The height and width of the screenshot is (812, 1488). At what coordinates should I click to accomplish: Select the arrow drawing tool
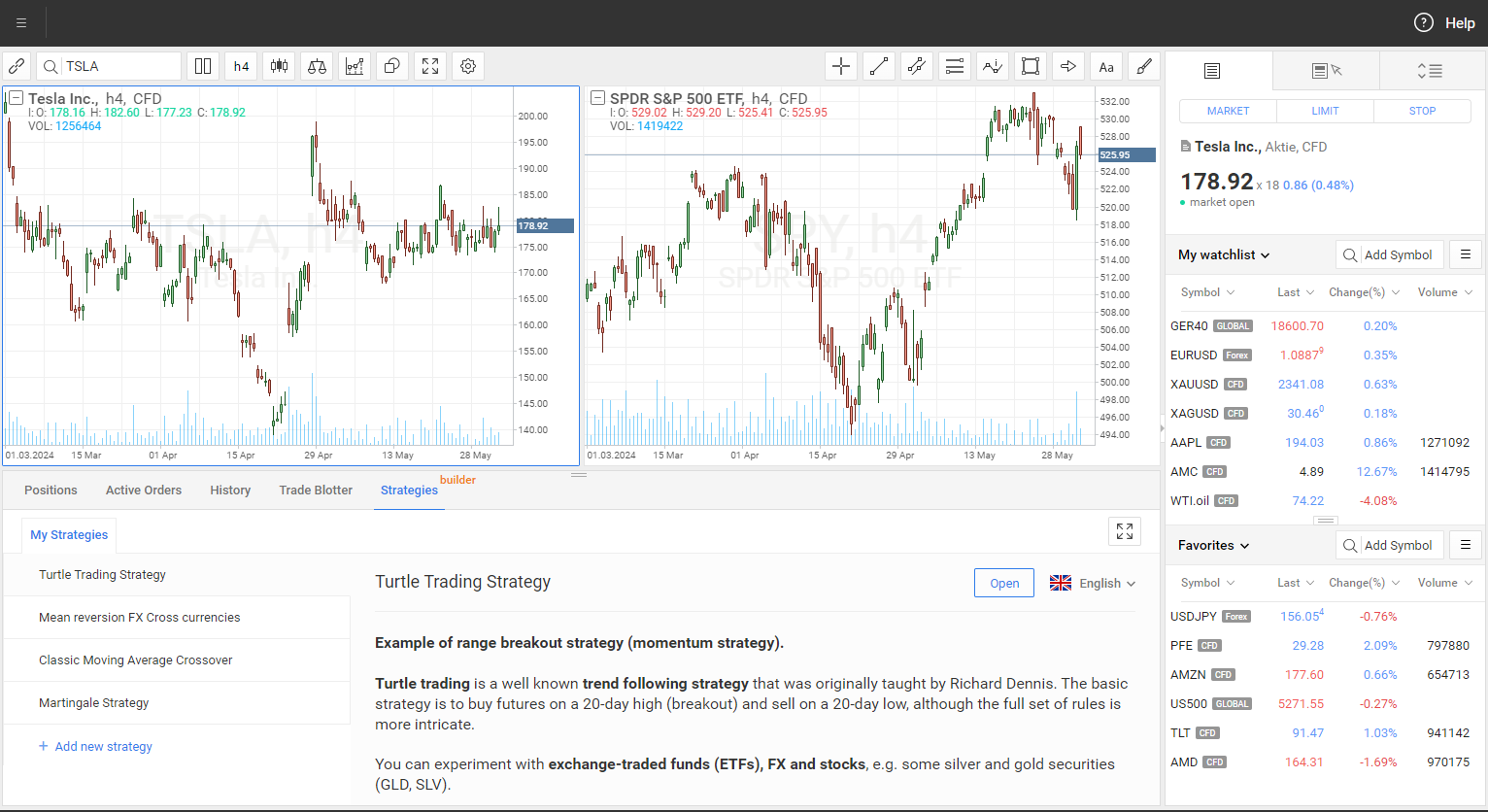(1068, 66)
